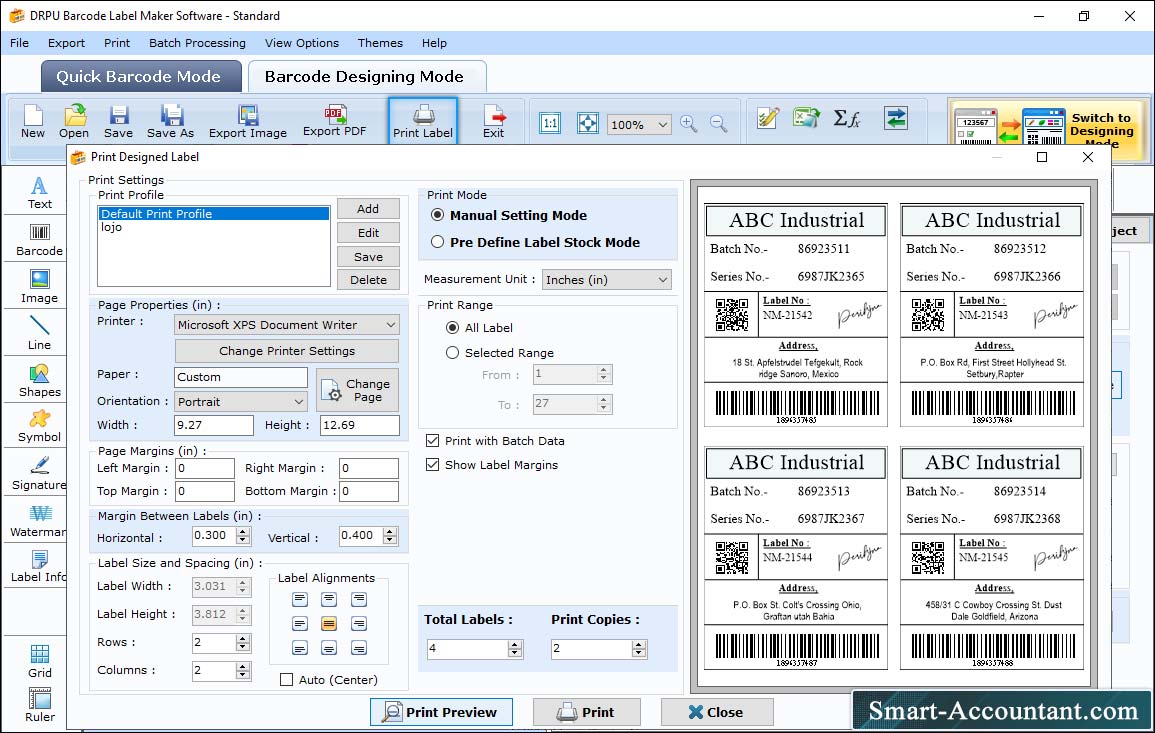Click the edit pencil notepad icon
This screenshot has height=733, width=1155.
click(x=768, y=118)
